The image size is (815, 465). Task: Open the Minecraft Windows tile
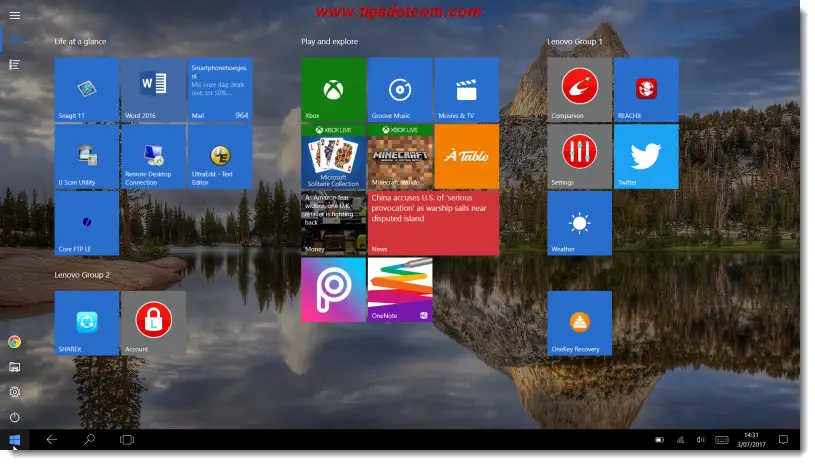(400, 156)
